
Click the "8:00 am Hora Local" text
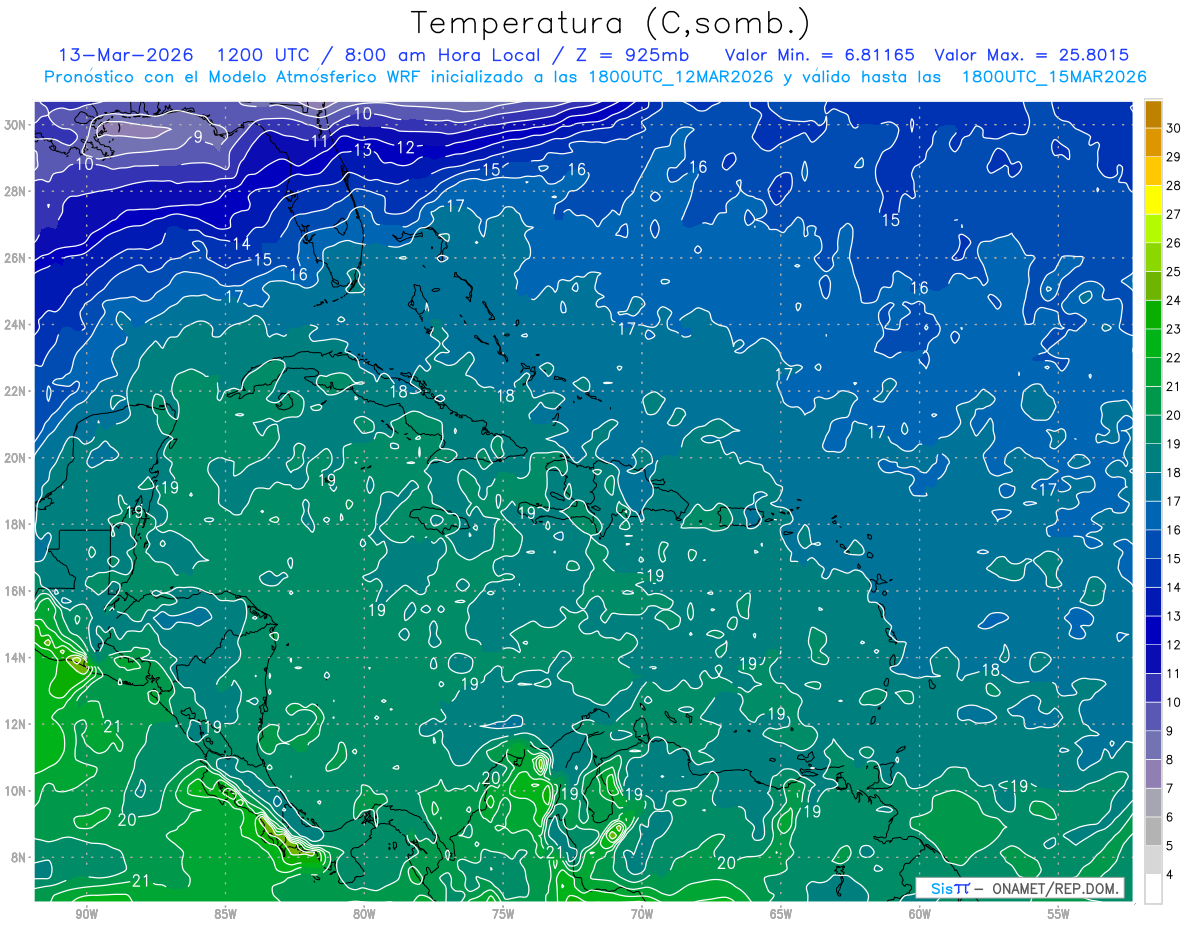(x=443, y=54)
